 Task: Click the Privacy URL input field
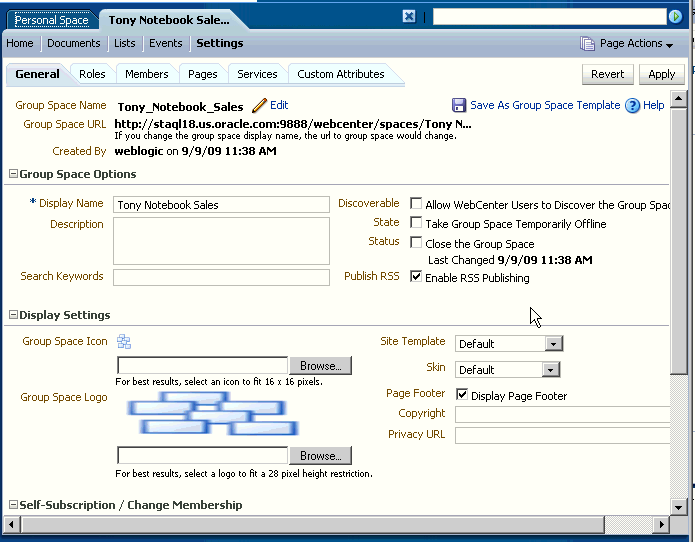click(562, 435)
